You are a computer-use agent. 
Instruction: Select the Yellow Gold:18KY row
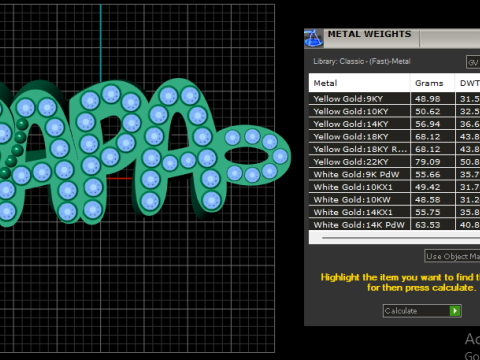click(394, 137)
